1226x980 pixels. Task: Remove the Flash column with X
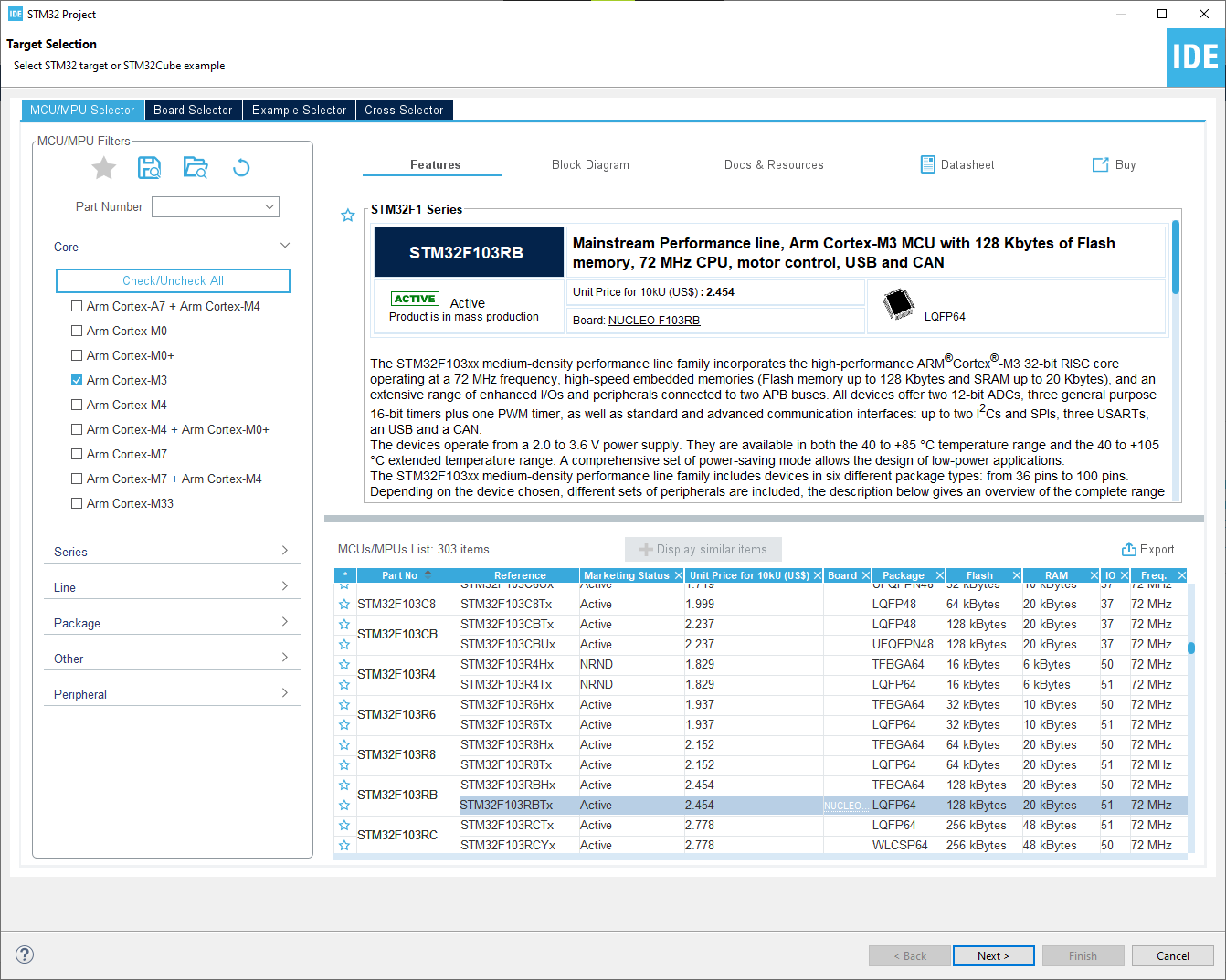click(1015, 575)
